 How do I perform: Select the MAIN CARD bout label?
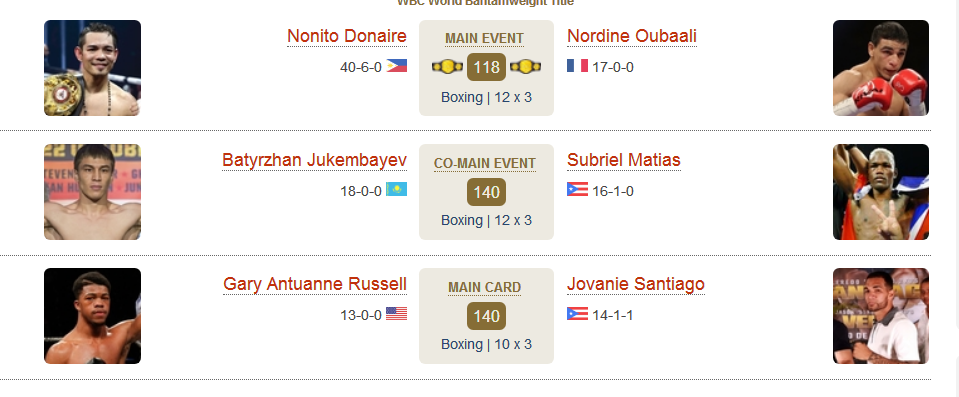pos(484,288)
